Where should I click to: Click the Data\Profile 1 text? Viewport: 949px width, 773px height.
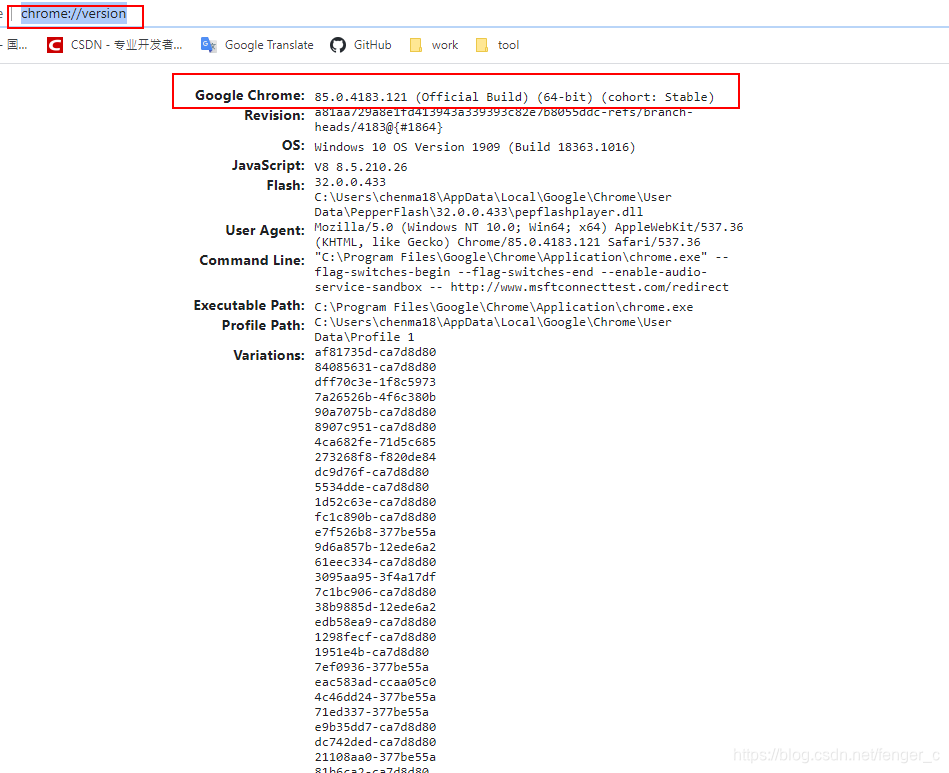pos(364,337)
